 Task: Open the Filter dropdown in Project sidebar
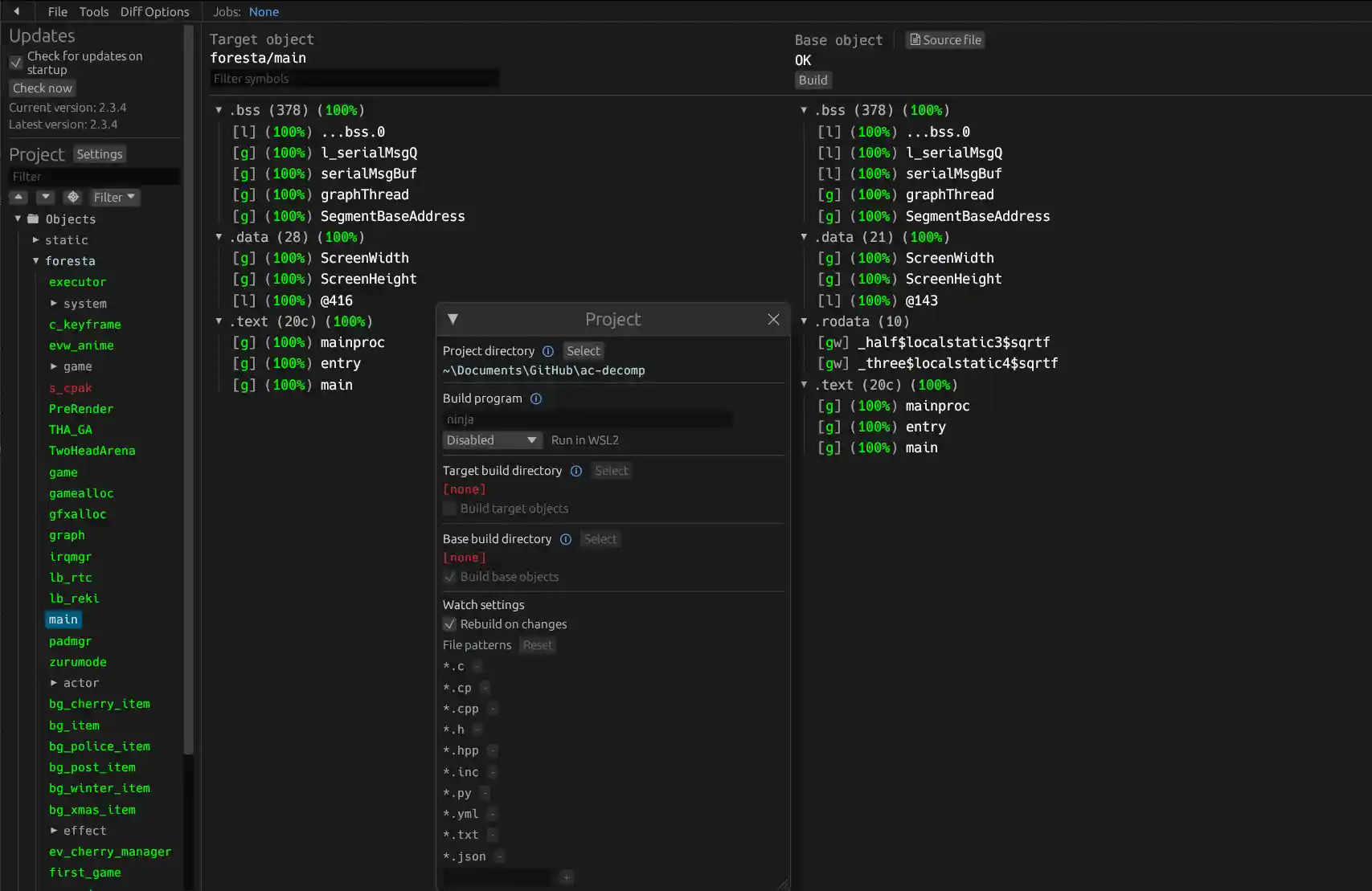click(114, 197)
